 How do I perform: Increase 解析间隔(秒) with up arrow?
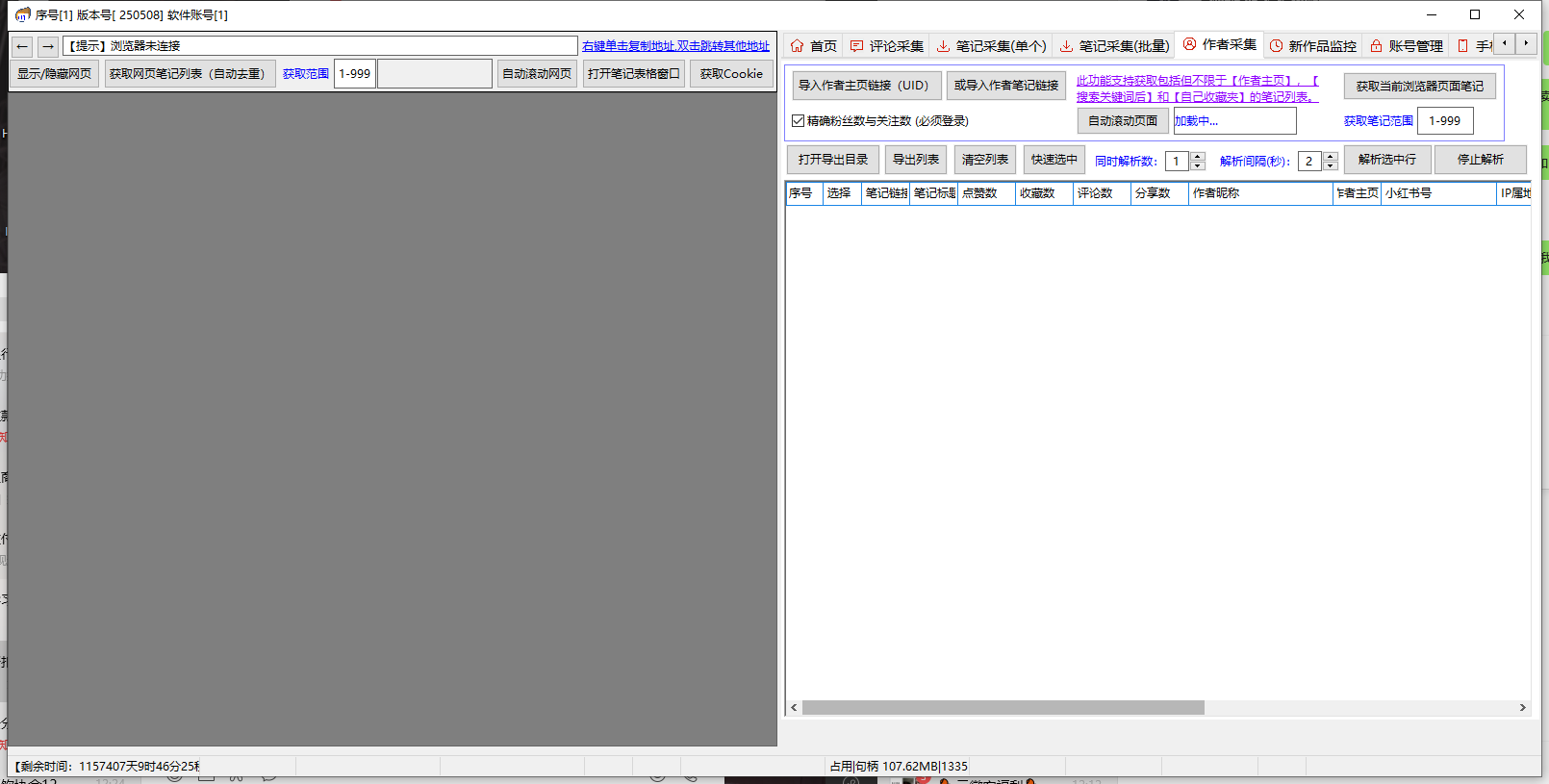point(1331,156)
